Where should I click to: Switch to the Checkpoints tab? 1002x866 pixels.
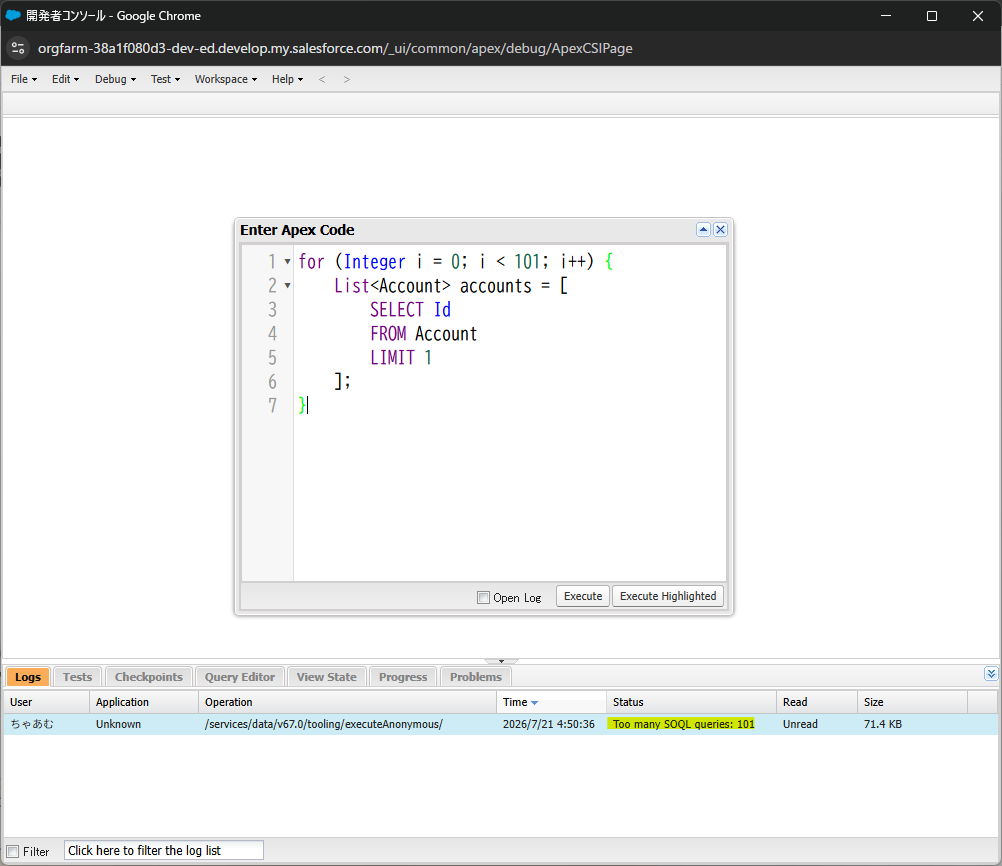pos(148,677)
